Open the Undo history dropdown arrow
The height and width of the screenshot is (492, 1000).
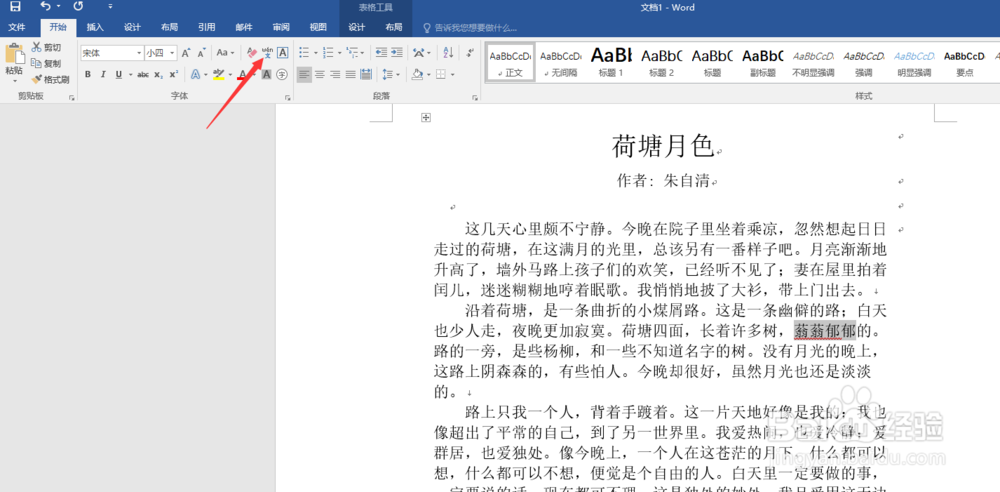pos(58,6)
